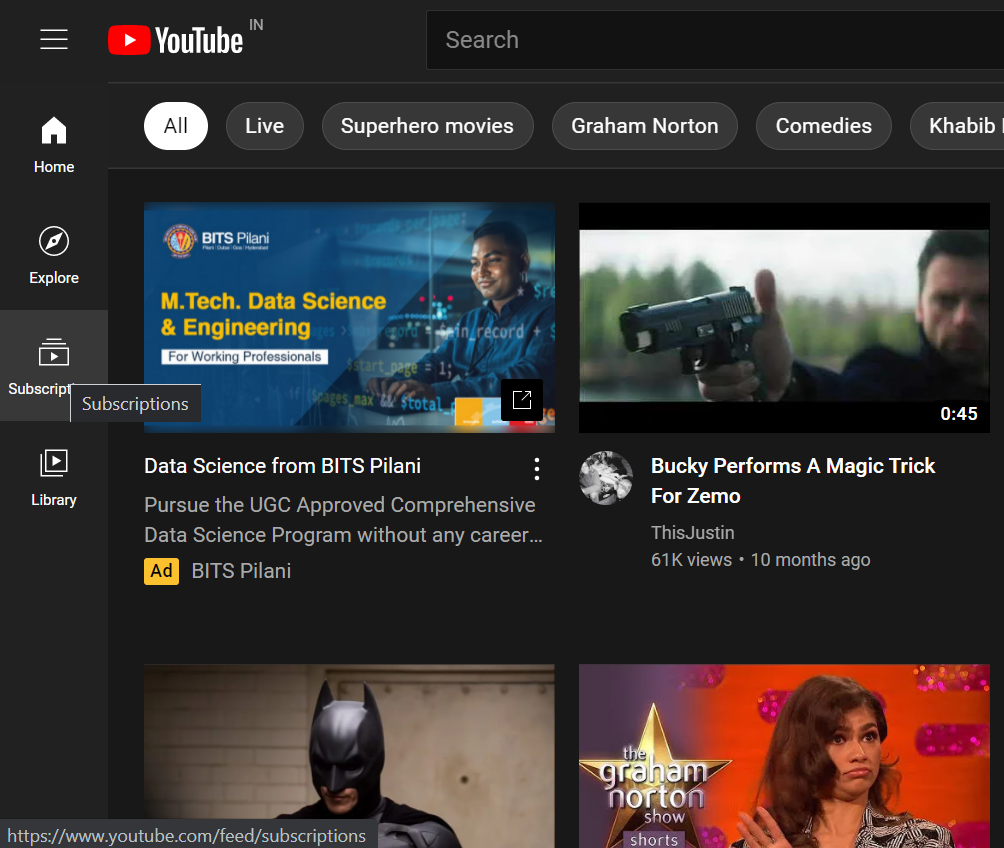Click '61K views' metadata text
This screenshot has height=848, width=1004.
[691, 560]
